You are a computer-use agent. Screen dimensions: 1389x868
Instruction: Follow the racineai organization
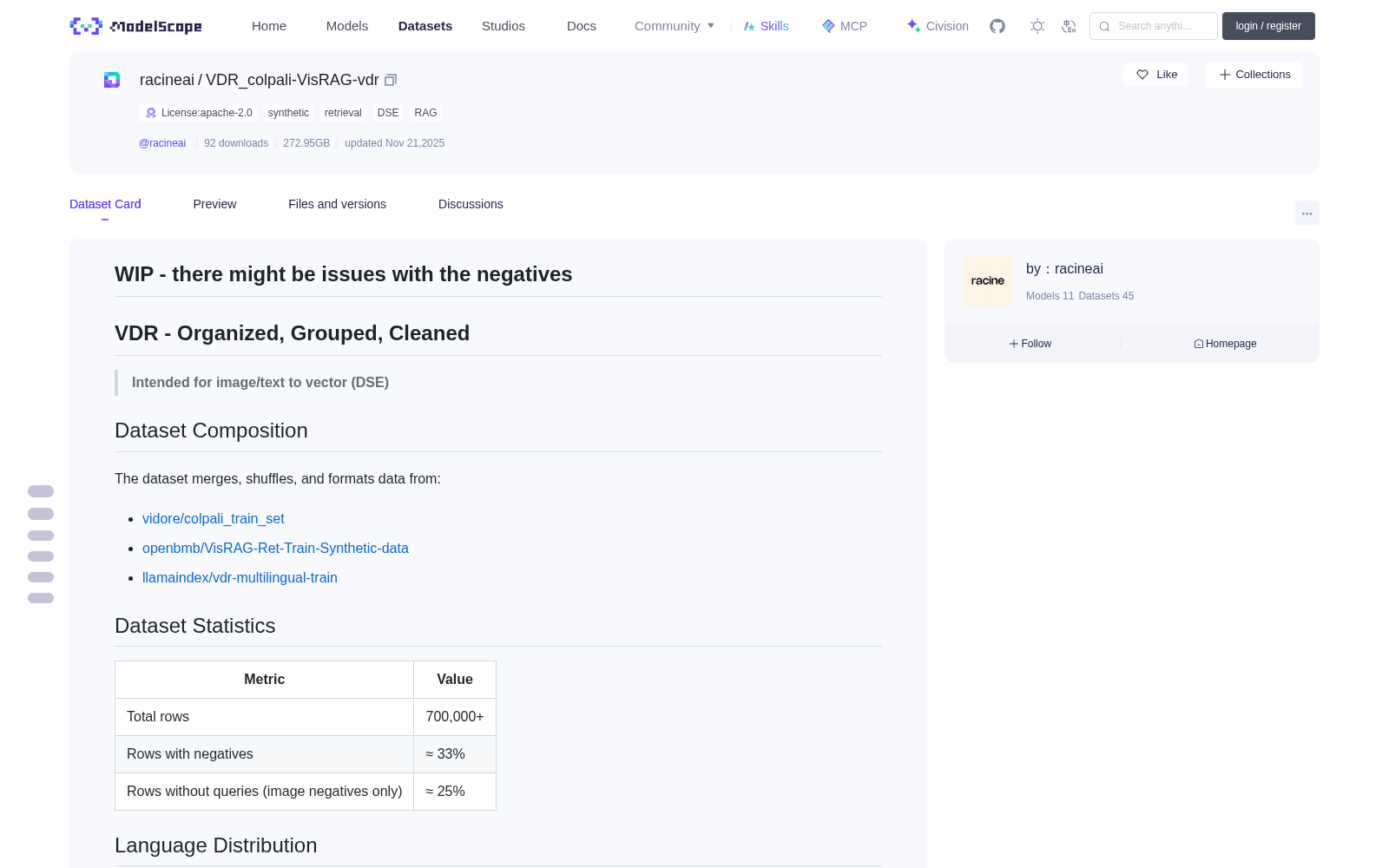1030,344
